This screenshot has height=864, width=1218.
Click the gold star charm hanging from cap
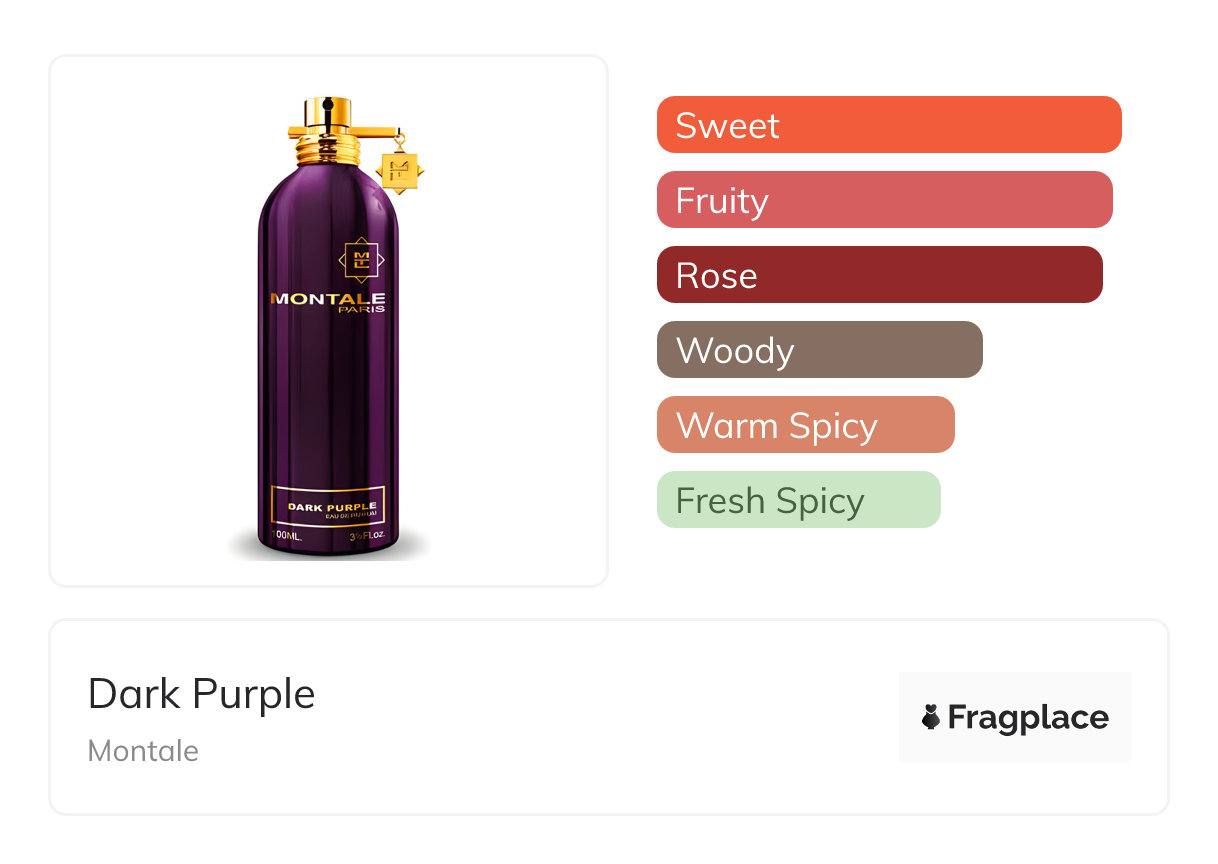coord(399,168)
